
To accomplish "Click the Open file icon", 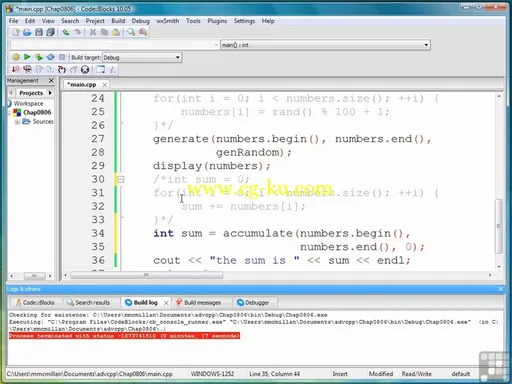I will (x=27, y=32).
